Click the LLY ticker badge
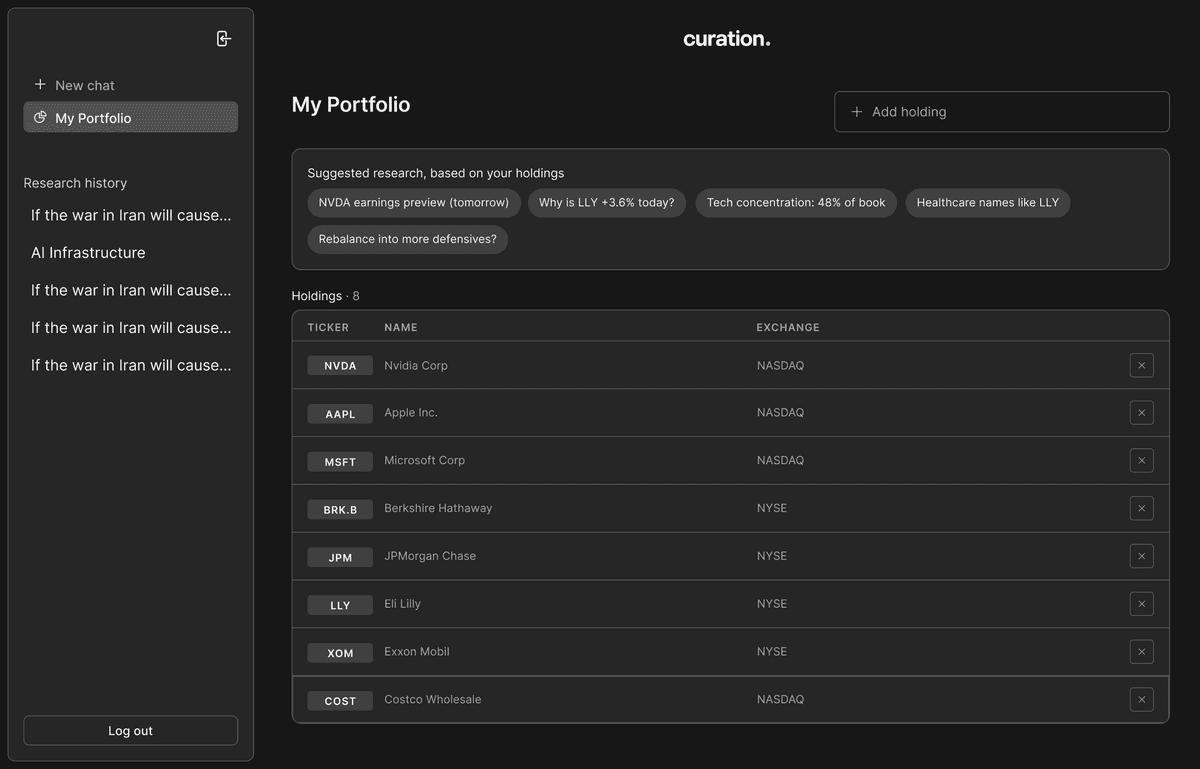Screen dimensions: 1200x769 [340, 605]
